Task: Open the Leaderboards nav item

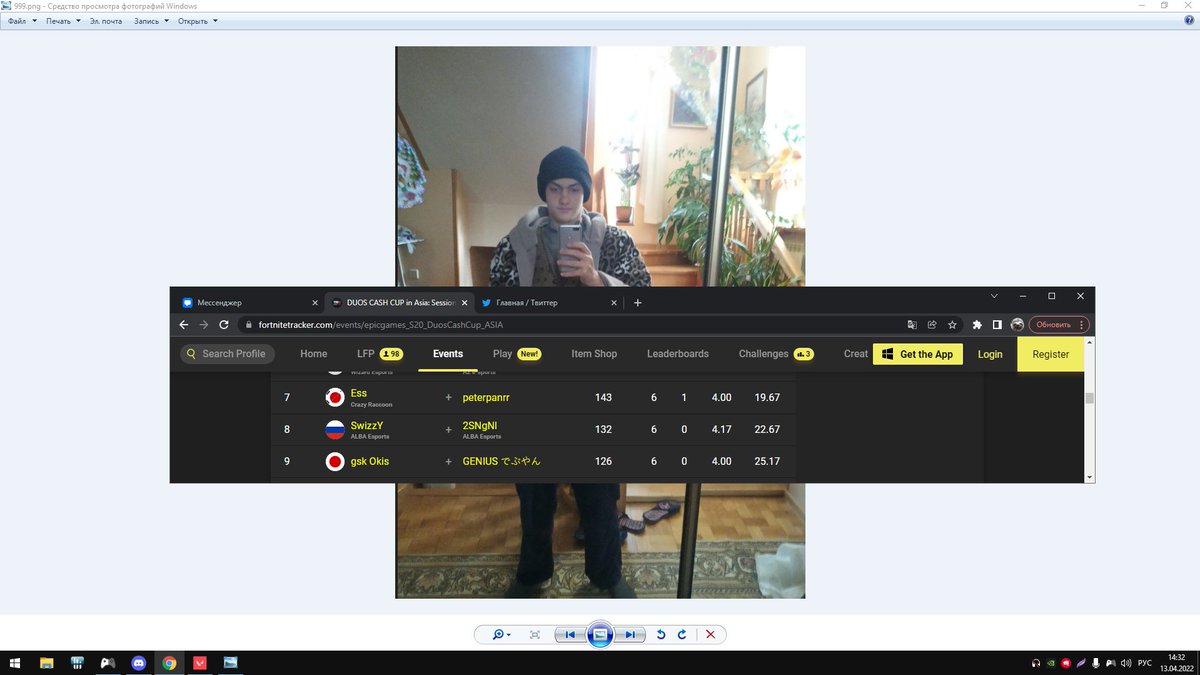Action: tap(678, 354)
